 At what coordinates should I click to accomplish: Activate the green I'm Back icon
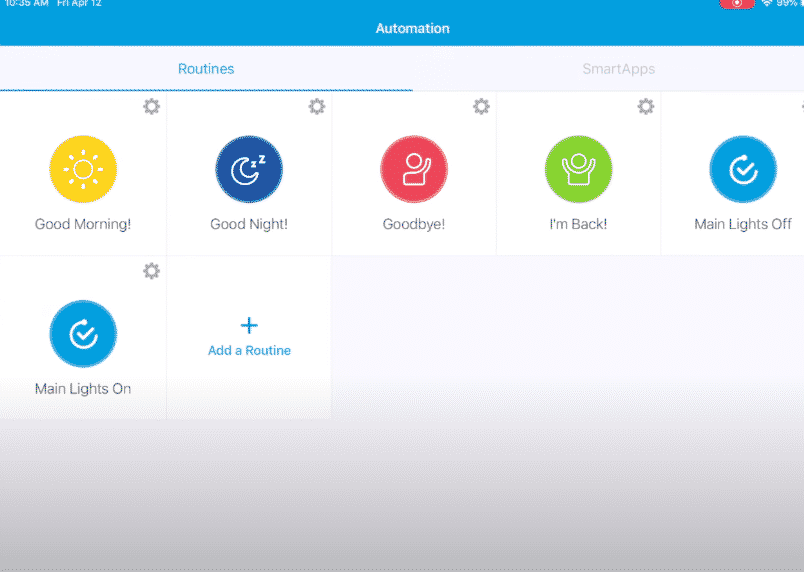578,170
